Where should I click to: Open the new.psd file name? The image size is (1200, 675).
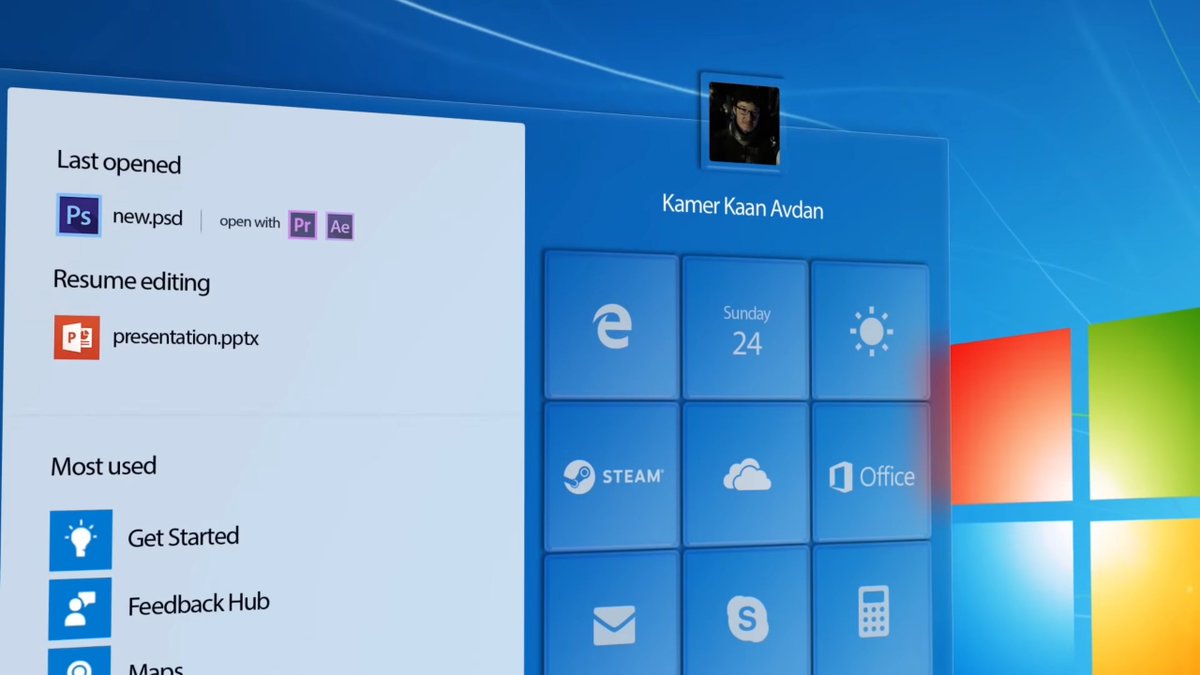147,217
